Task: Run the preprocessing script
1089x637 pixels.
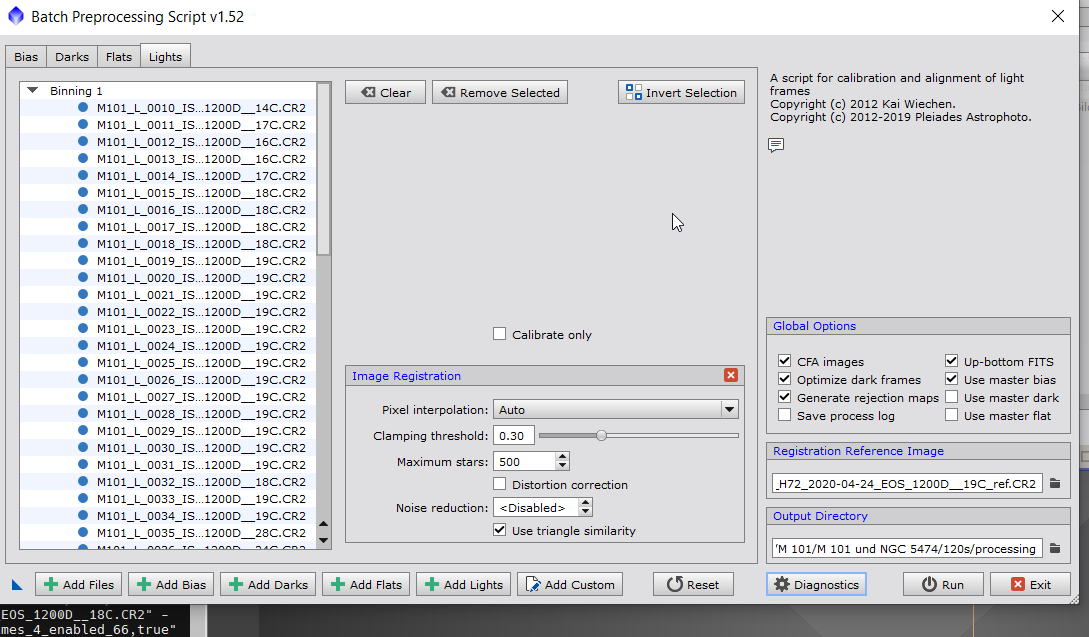Action: coord(943,584)
